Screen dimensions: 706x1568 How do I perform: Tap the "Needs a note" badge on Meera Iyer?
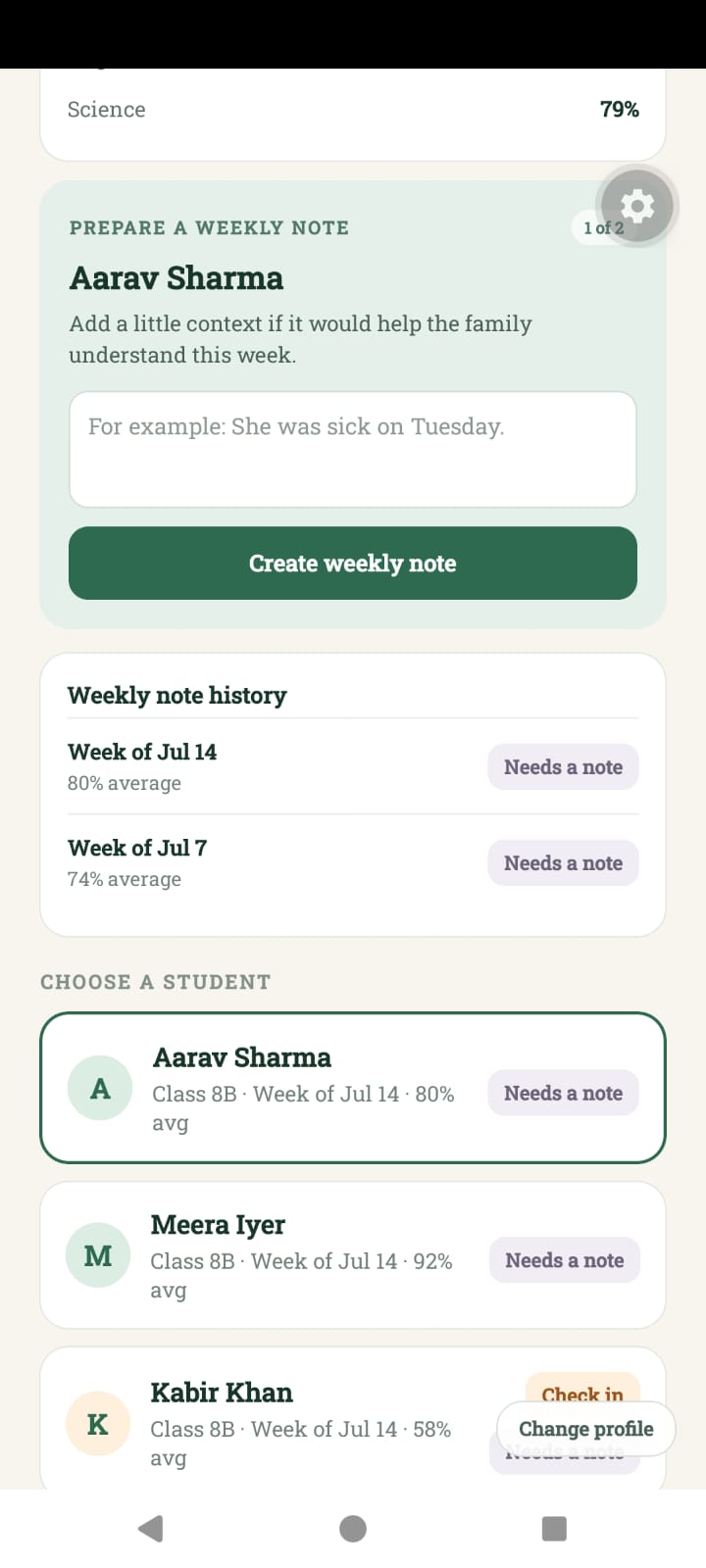565,1260
